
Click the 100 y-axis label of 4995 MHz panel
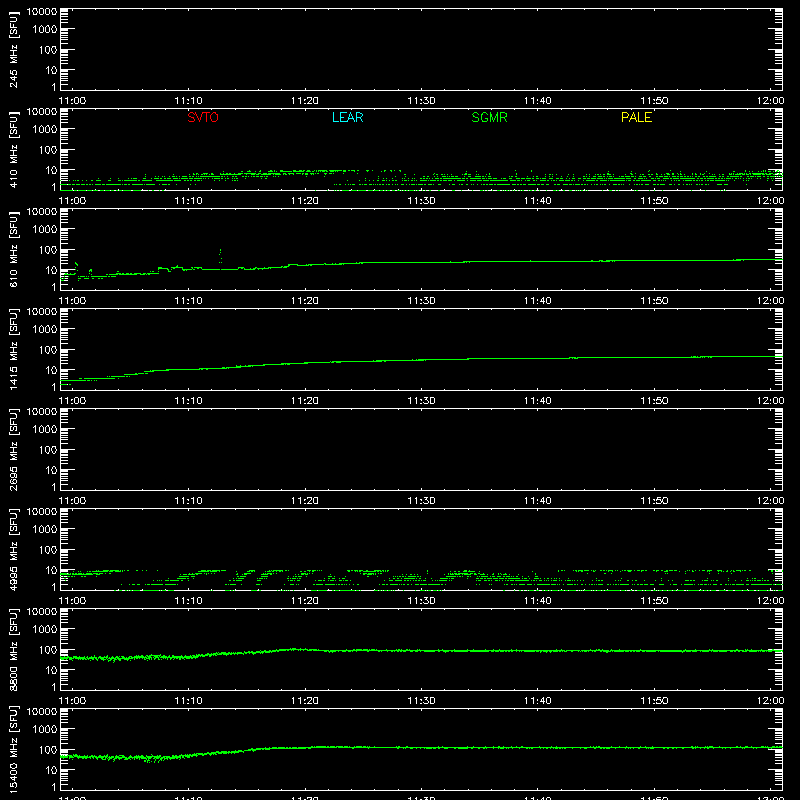pyautogui.click(x=48, y=550)
